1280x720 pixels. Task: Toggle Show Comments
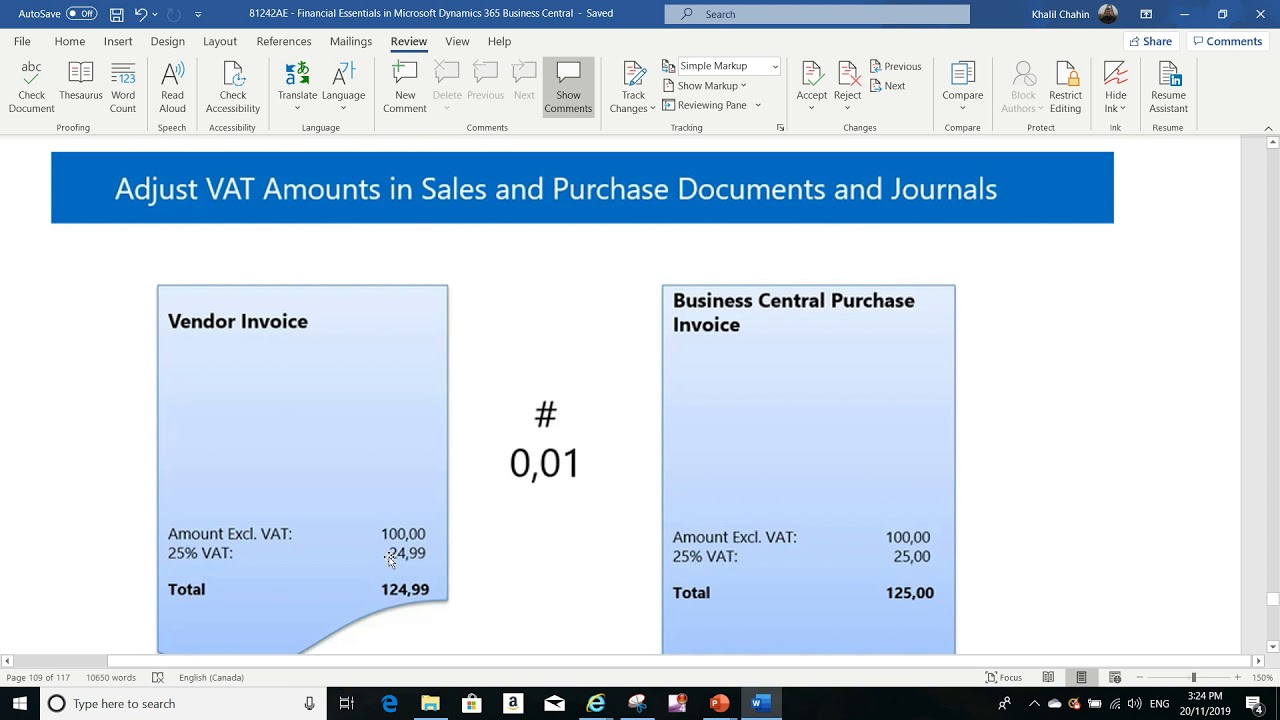coord(568,87)
